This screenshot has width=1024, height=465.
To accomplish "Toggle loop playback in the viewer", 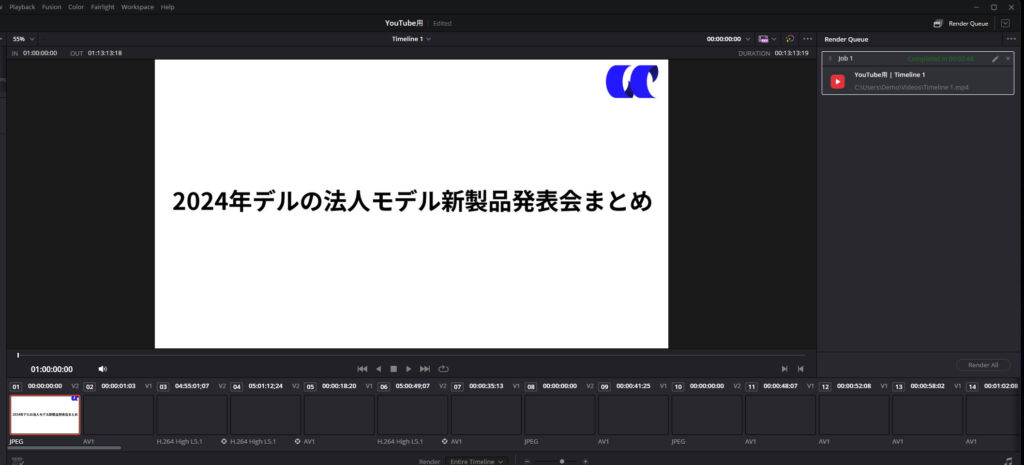I will [x=443, y=369].
